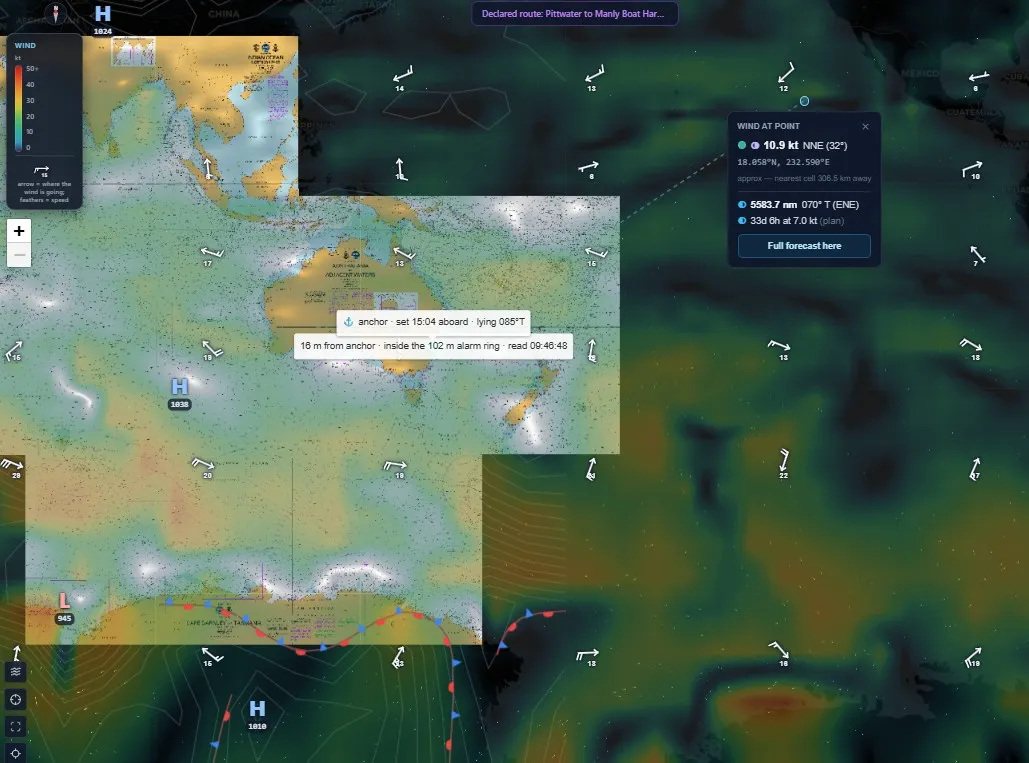Viewport: 1029px width, 763px height.
Task: Close the Wind at Point panel
Action: (x=866, y=127)
